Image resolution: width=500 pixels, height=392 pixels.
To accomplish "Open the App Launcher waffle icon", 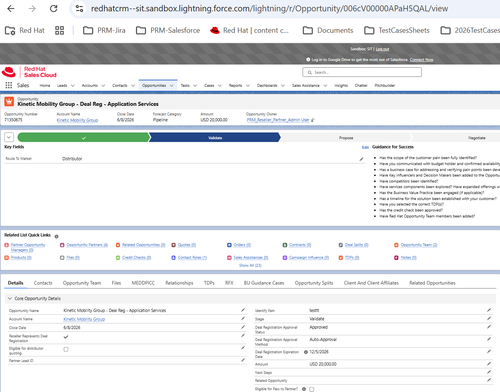I will point(9,85).
